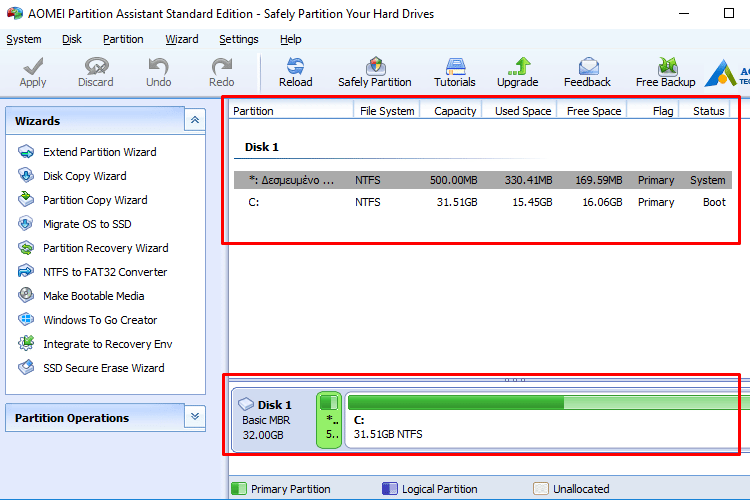Viewport: 750px width, 500px height.
Task: Start SSD Secure Erase Wizard link
Action: (104, 368)
